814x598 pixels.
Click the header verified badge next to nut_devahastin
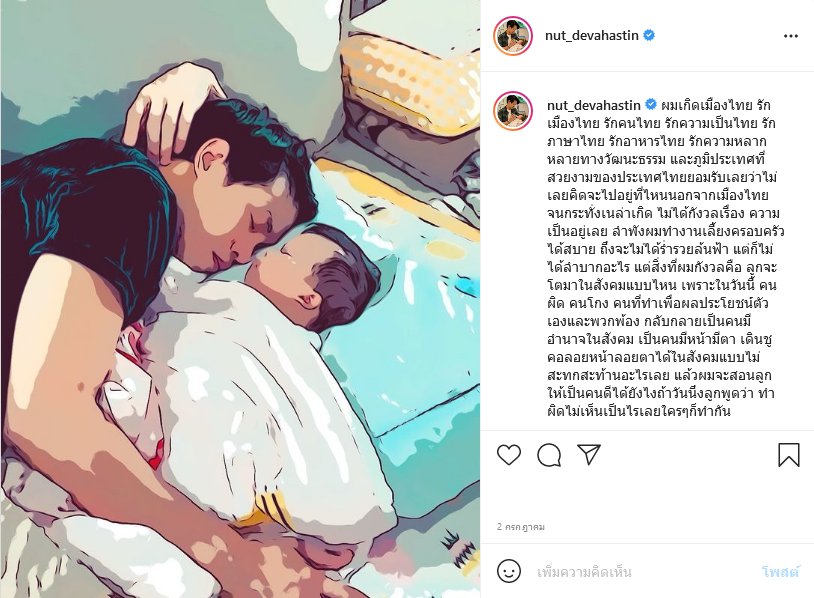click(649, 35)
